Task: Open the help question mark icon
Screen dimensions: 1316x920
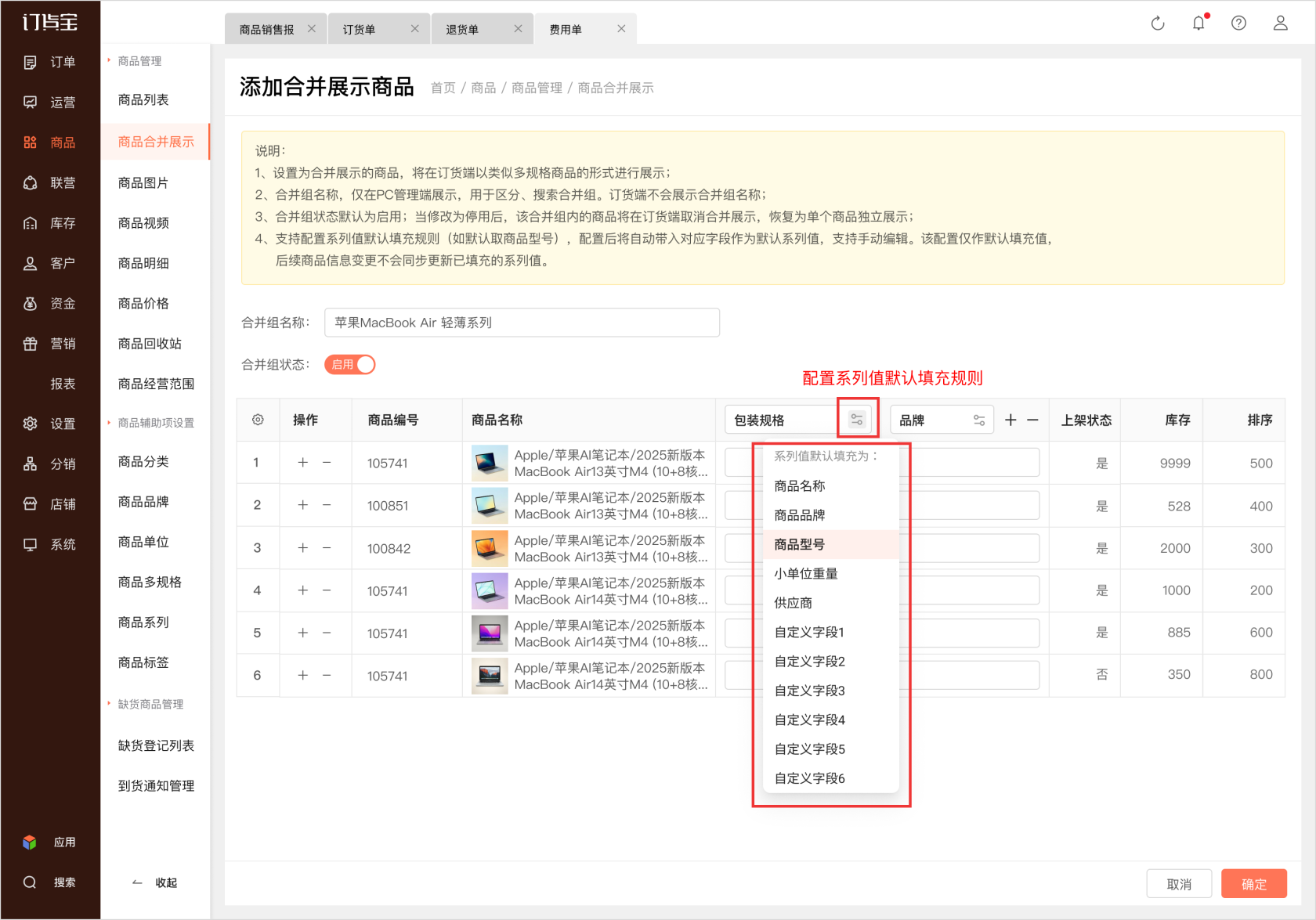Action: pos(1238,23)
